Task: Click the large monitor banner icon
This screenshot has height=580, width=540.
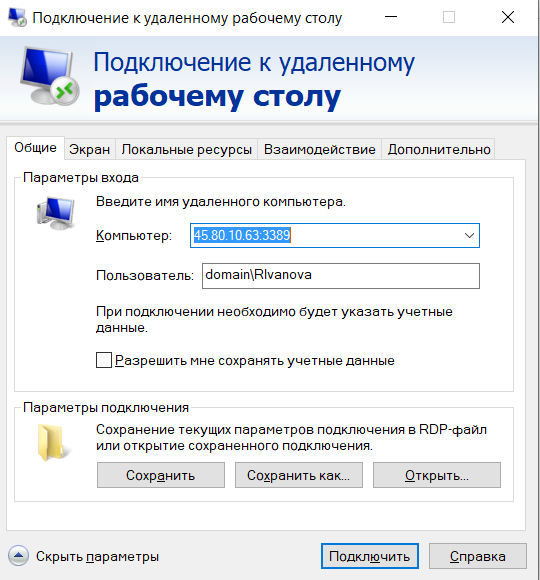Action: click(50, 76)
